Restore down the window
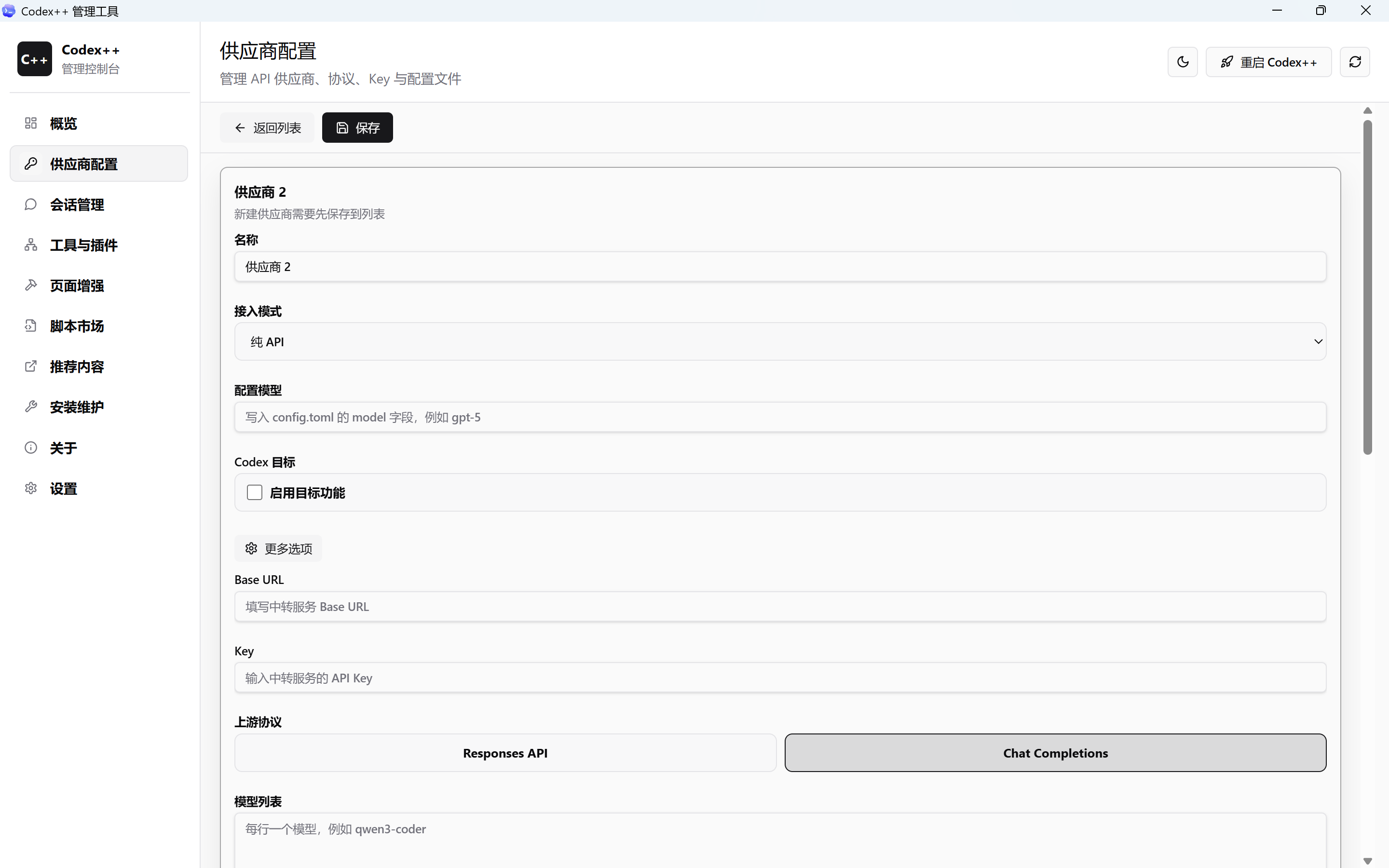 [1321, 10]
